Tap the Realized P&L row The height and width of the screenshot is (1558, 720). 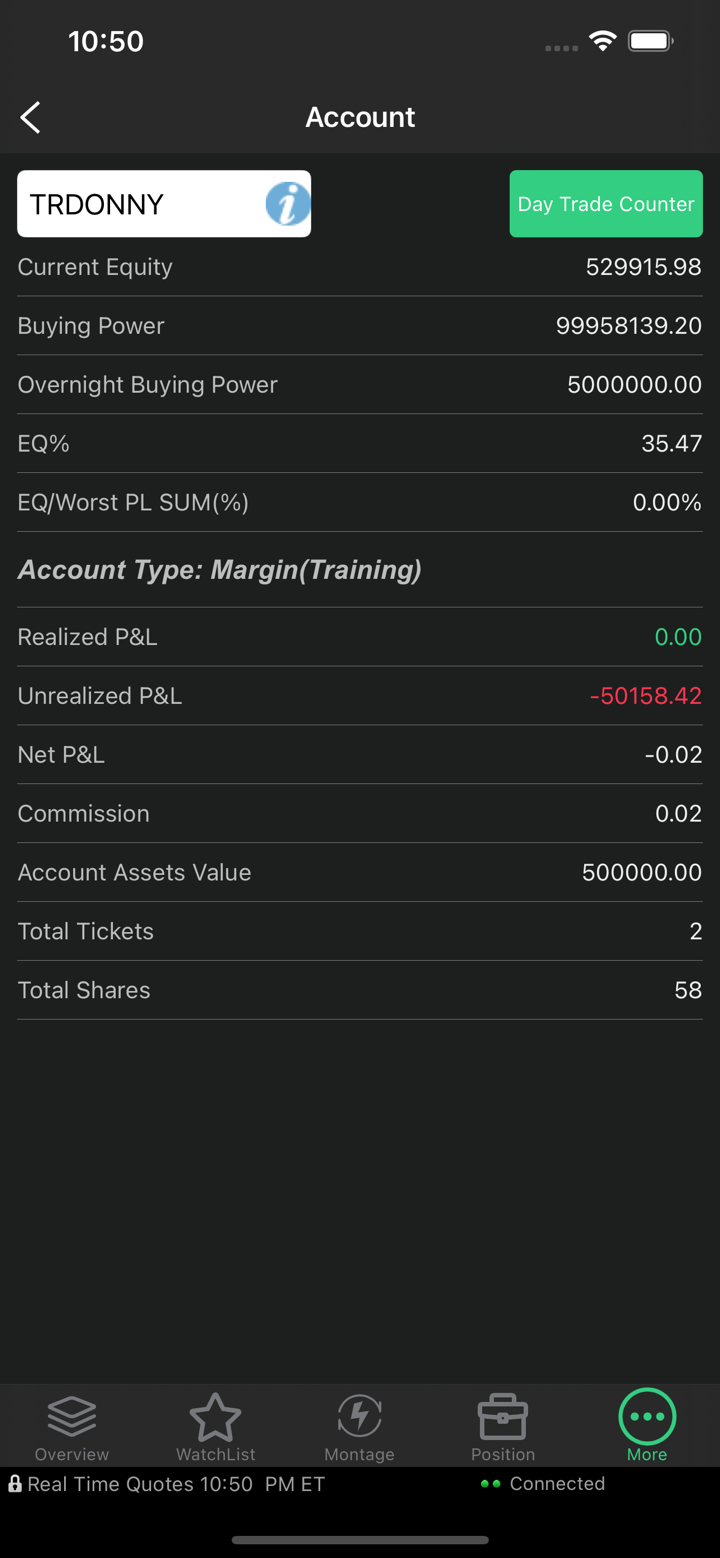tap(360, 637)
